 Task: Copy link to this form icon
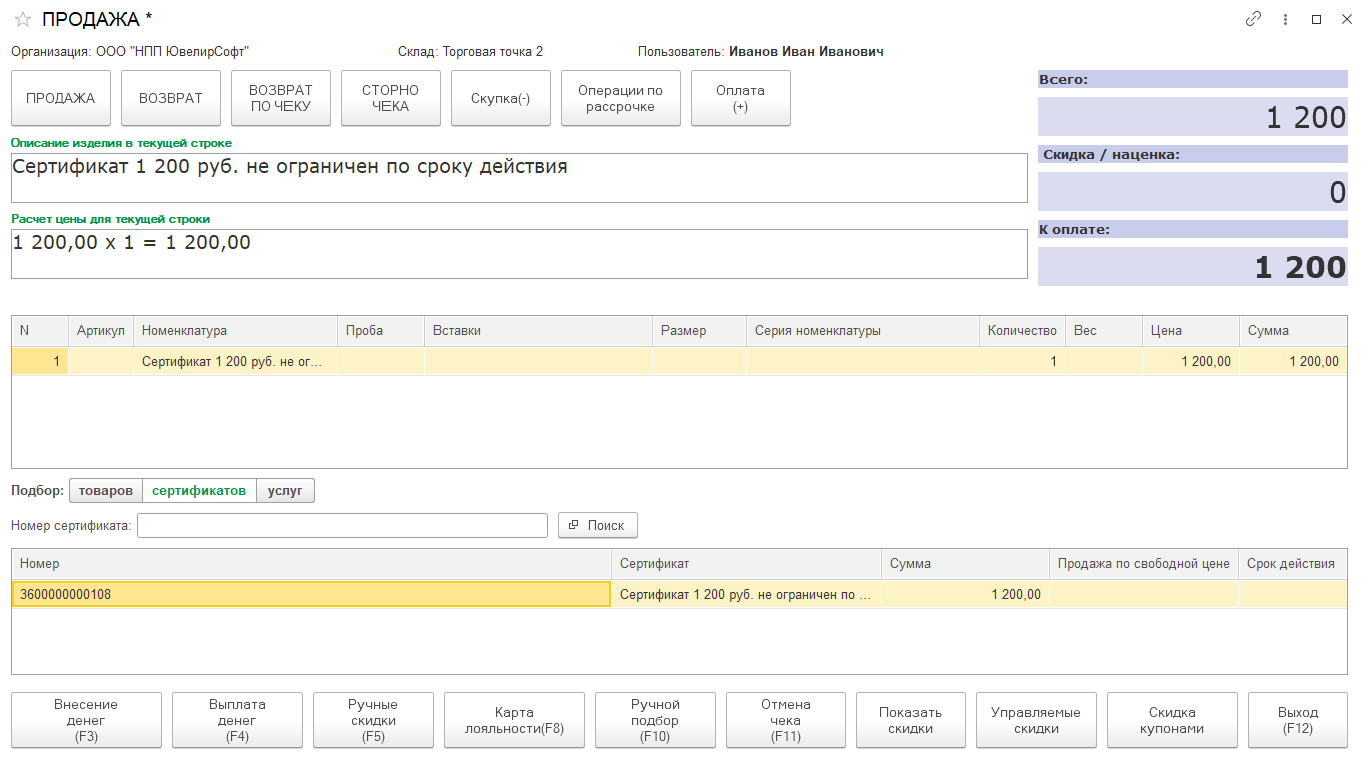click(1253, 19)
